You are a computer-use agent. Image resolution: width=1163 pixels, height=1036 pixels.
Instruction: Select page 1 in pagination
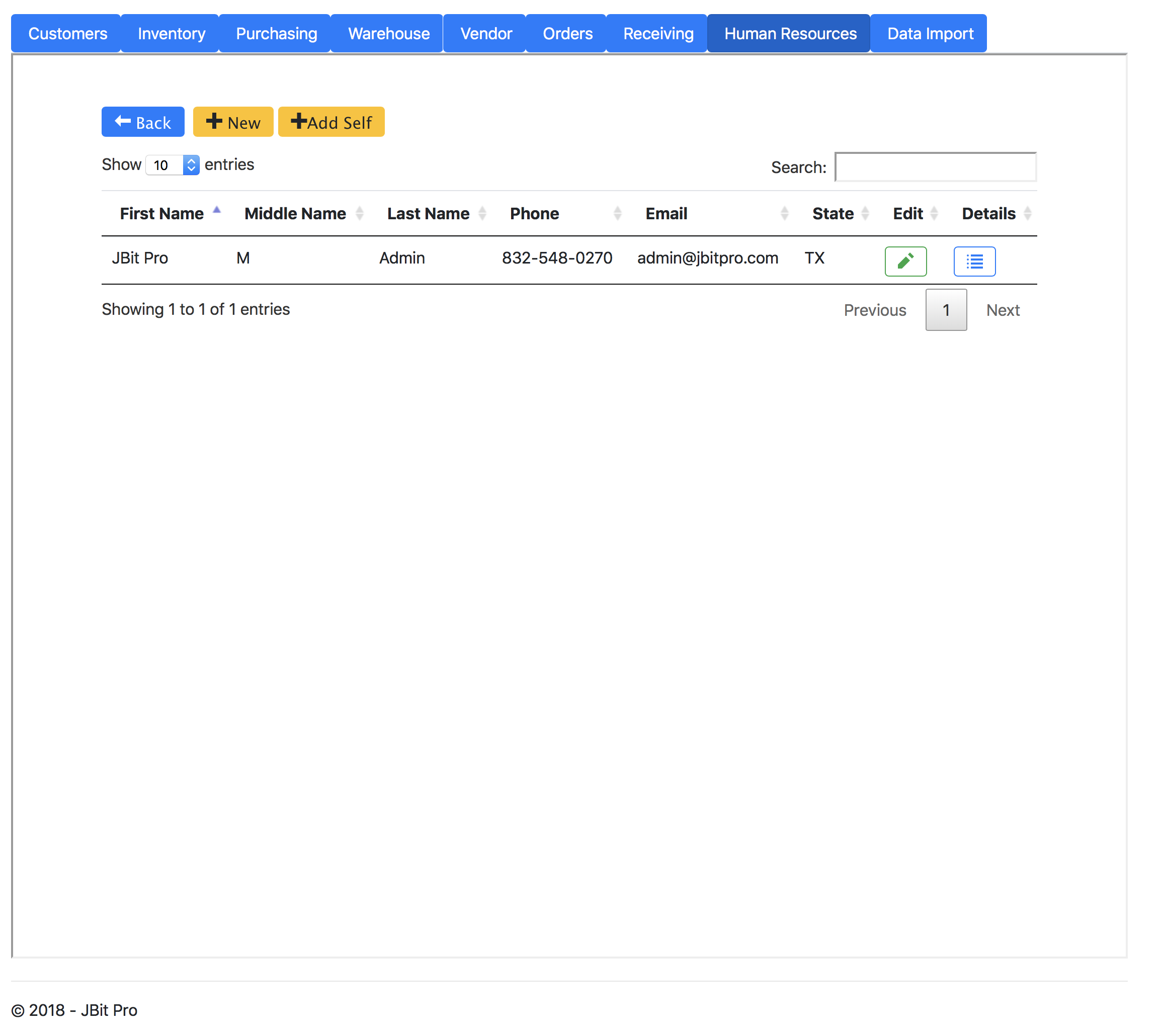pos(946,310)
